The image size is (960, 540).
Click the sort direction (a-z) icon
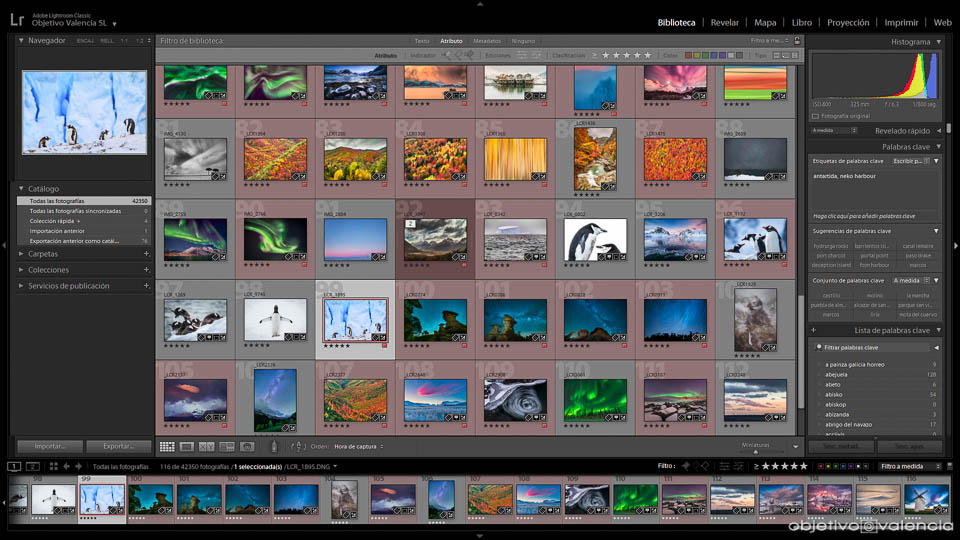click(x=298, y=447)
